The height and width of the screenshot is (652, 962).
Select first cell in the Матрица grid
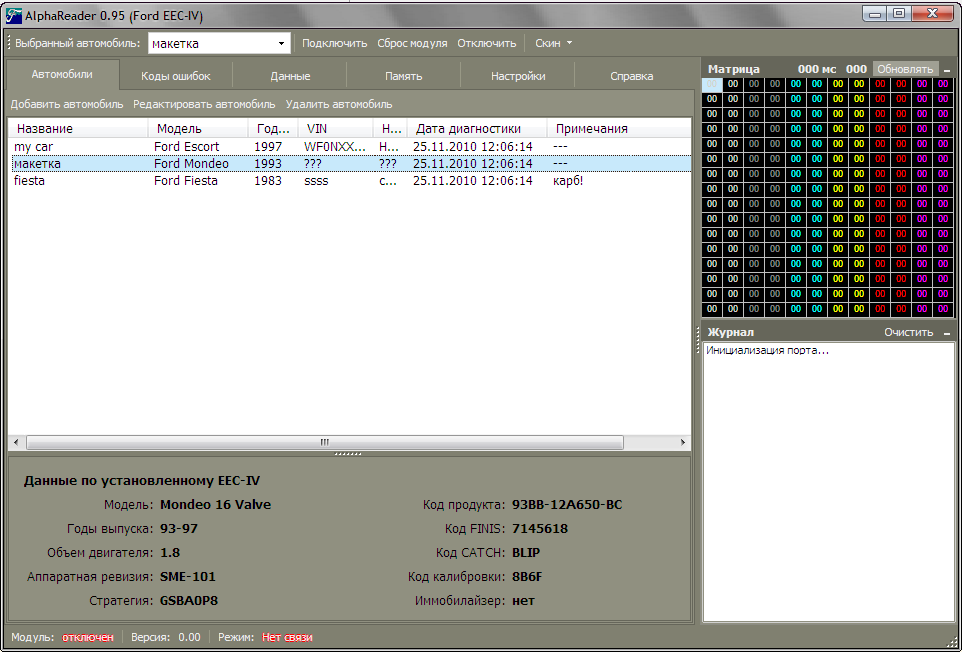(712, 84)
